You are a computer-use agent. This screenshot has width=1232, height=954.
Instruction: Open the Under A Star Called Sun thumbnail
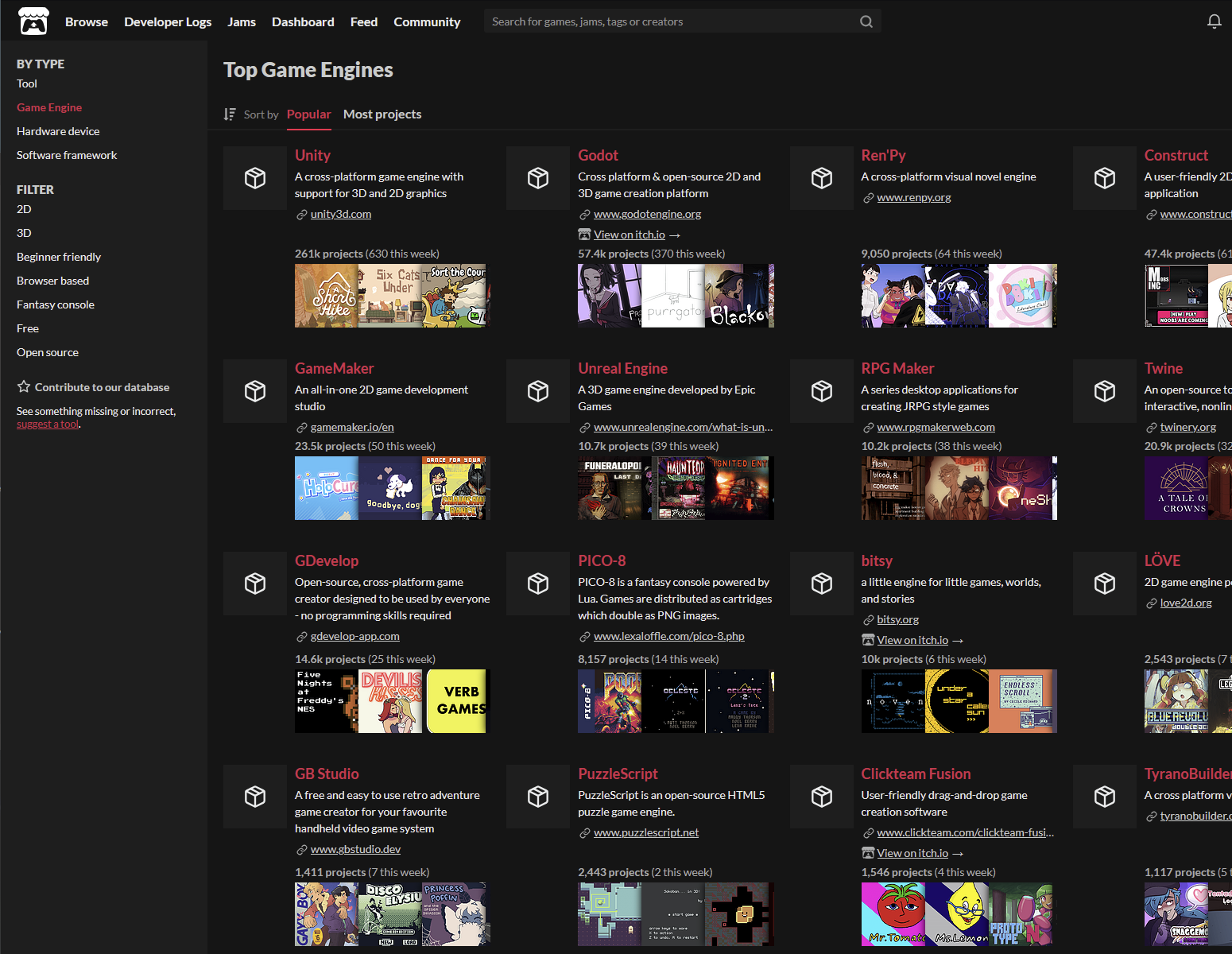[x=957, y=701]
